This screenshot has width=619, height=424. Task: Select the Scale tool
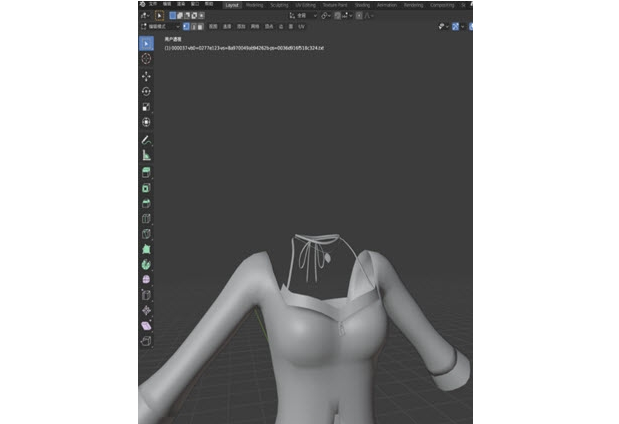[x=146, y=106]
